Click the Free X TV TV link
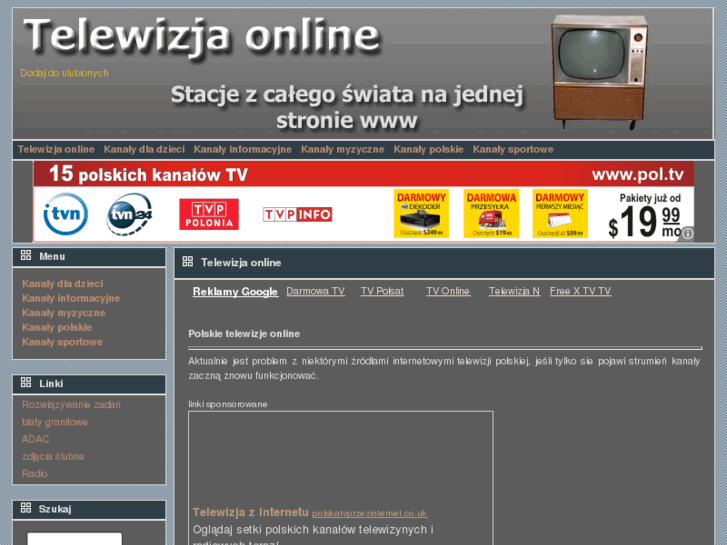 click(580, 291)
